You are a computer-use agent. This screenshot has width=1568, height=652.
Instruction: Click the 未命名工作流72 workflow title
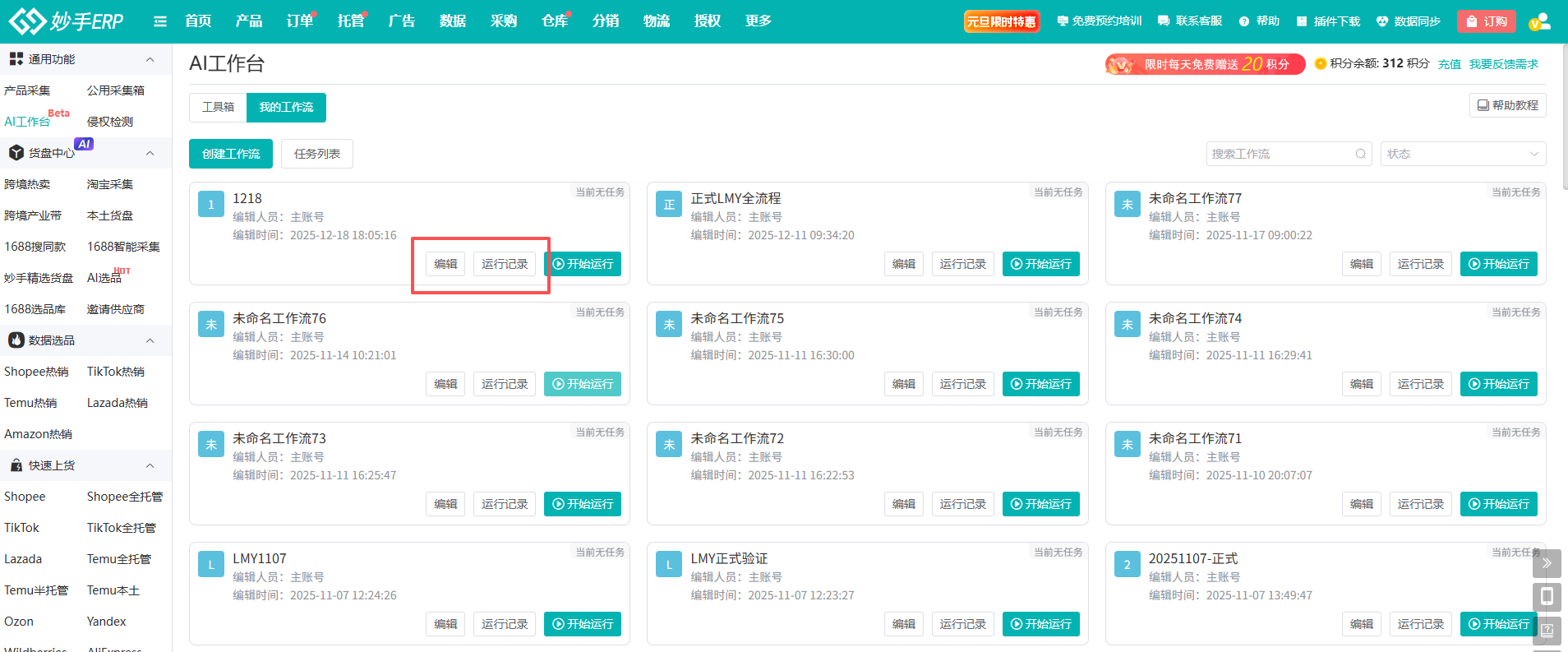click(737, 438)
